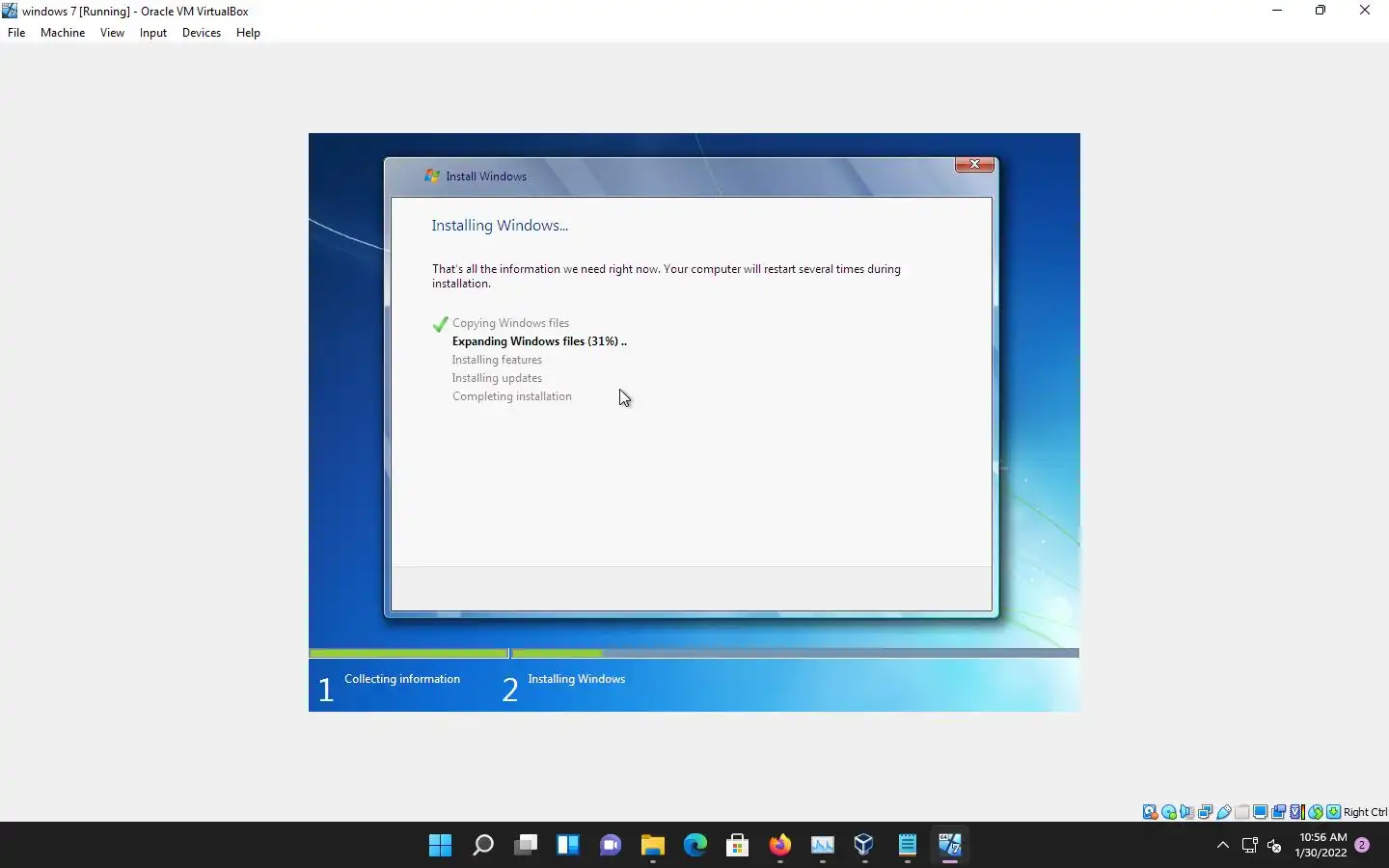The height and width of the screenshot is (868, 1389).
Task: Open the clock showing 10:56 AM
Action: click(1321, 845)
